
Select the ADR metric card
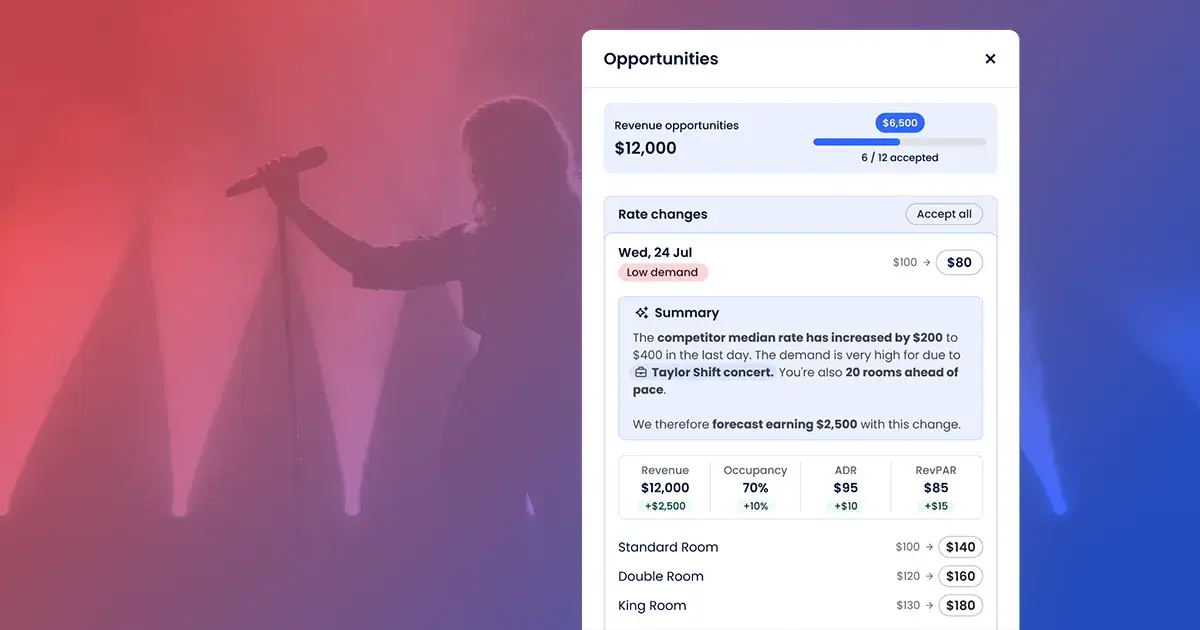coord(846,488)
